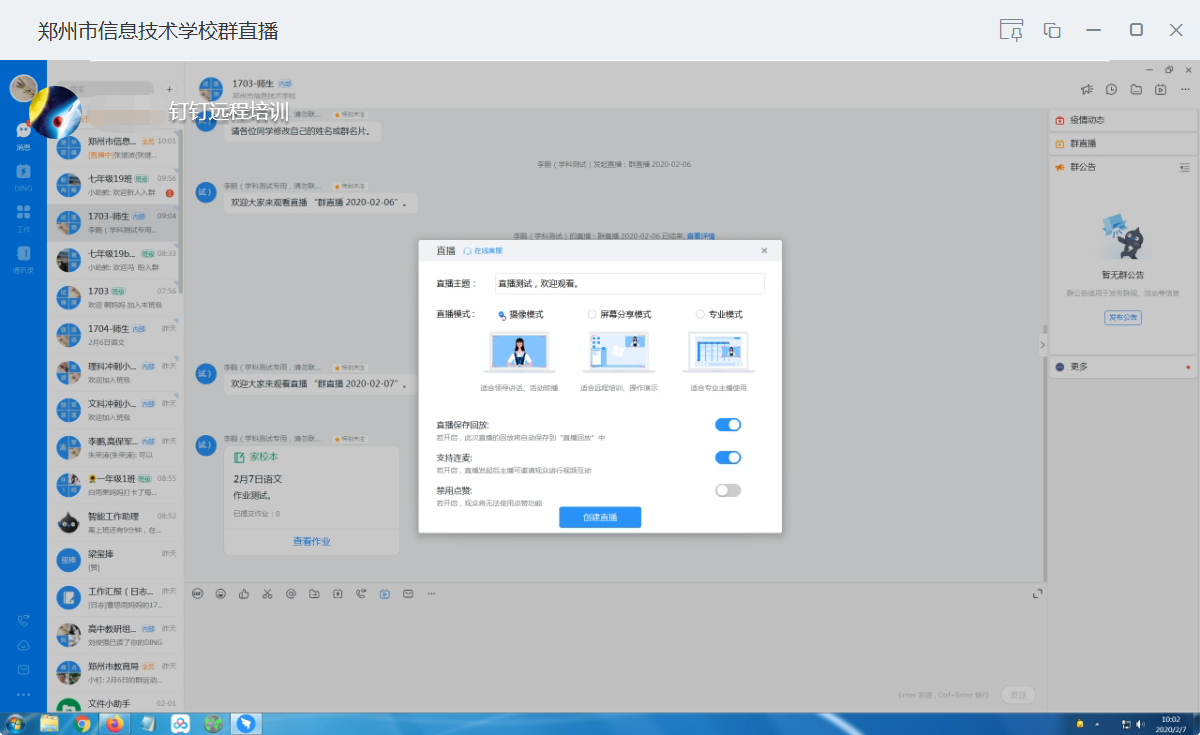
Task: Click the phone call icon in the bottom sidebar
Action: [x=23, y=620]
